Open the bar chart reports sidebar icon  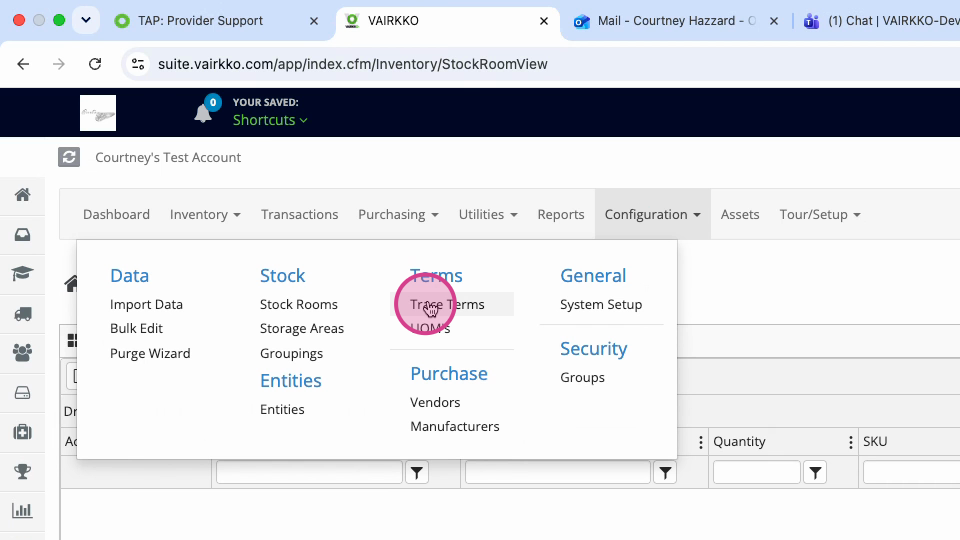[23, 511]
